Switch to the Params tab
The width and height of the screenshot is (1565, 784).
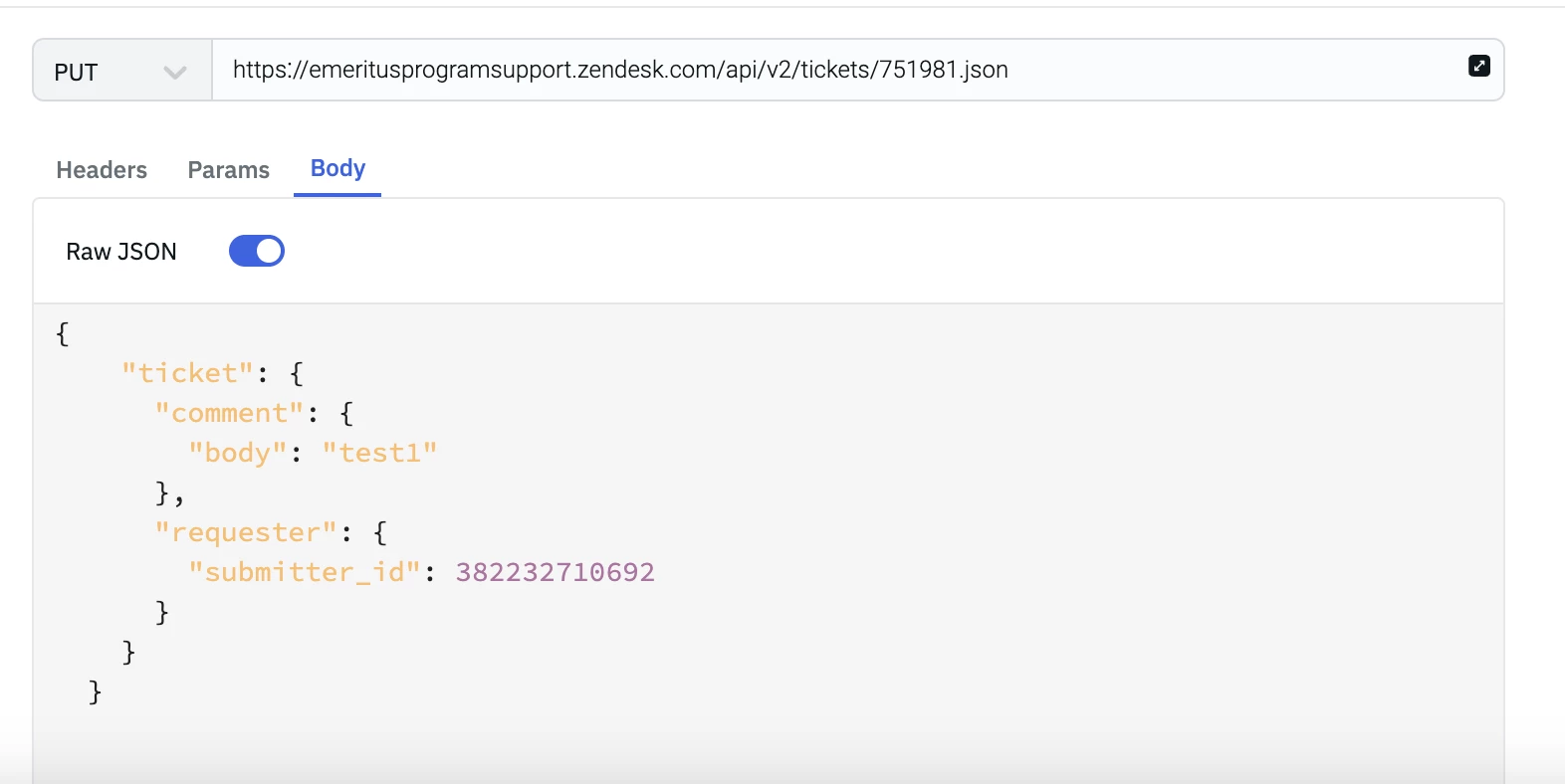tap(229, 170)
